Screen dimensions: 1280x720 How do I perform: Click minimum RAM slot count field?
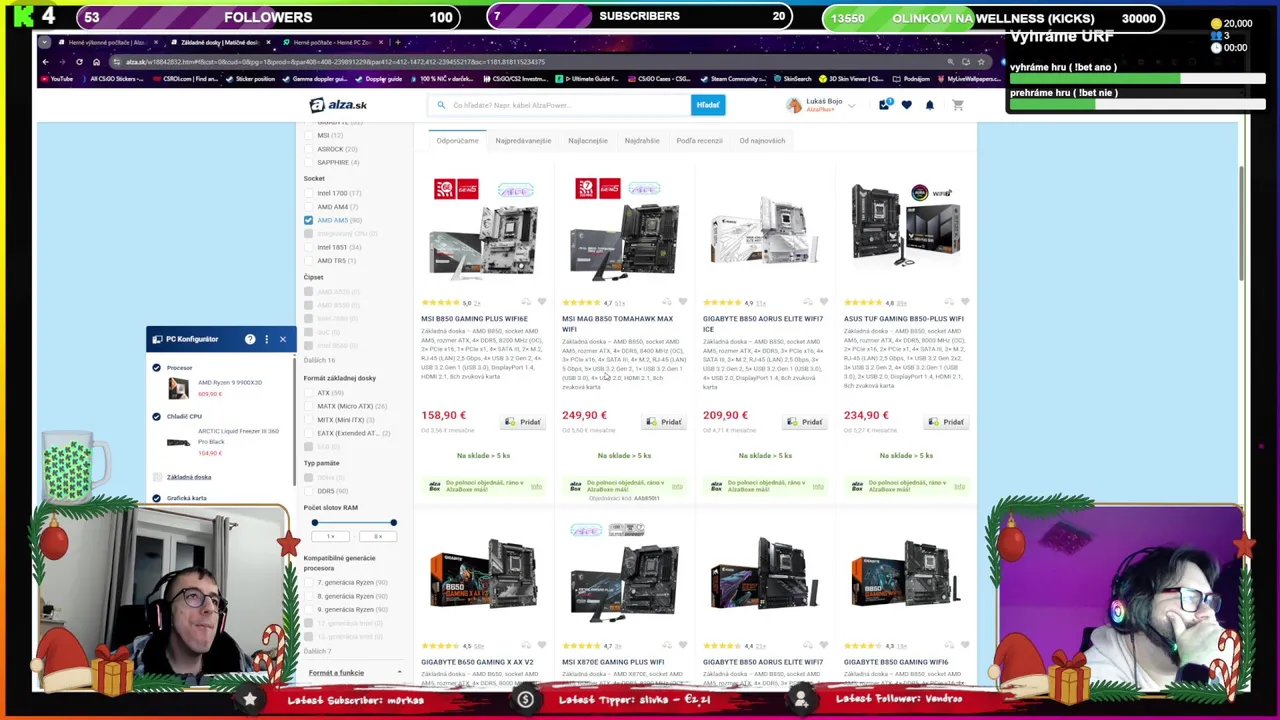tap(330, 537)
